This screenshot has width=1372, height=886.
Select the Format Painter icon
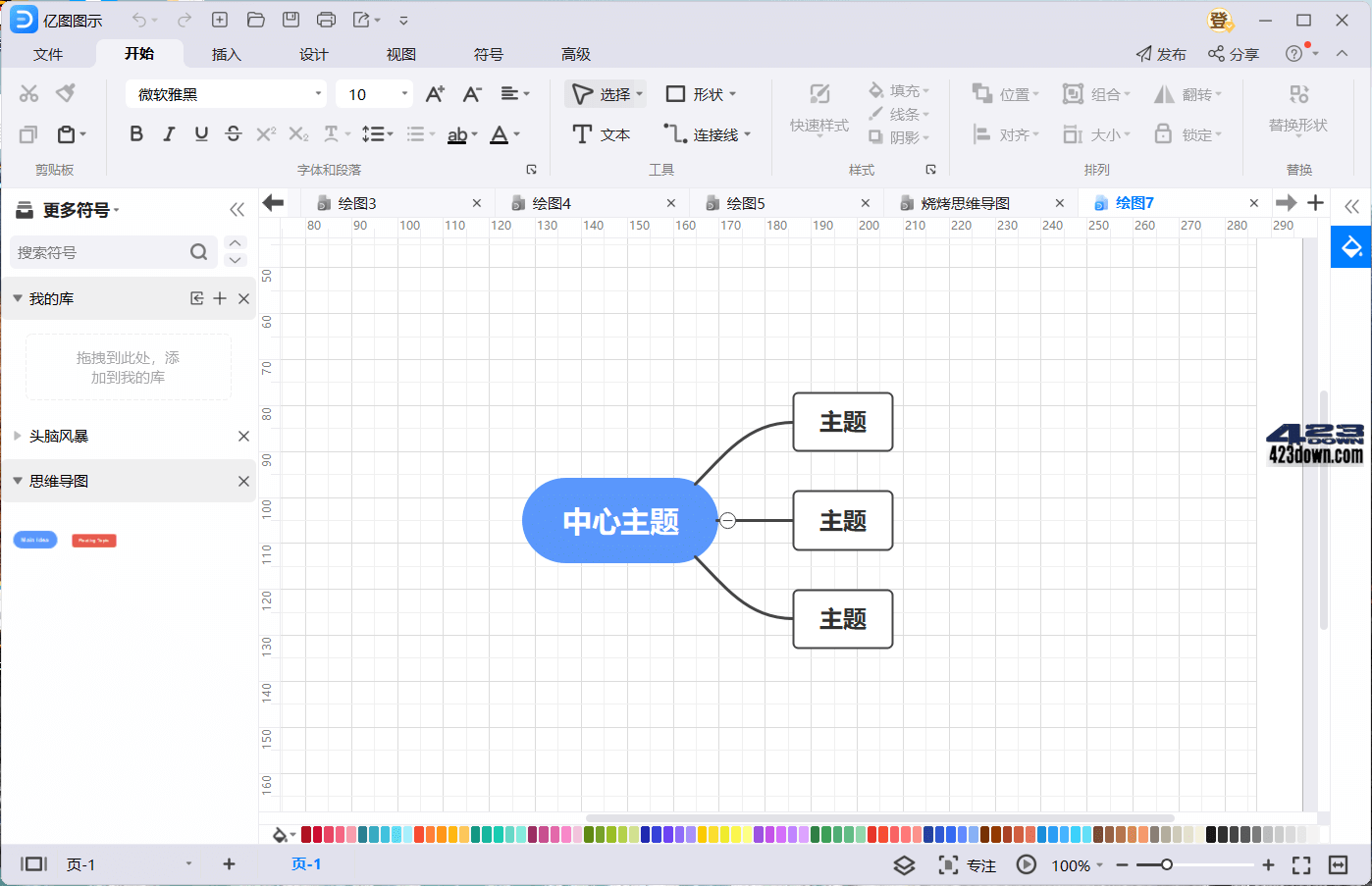click(66, 93)
